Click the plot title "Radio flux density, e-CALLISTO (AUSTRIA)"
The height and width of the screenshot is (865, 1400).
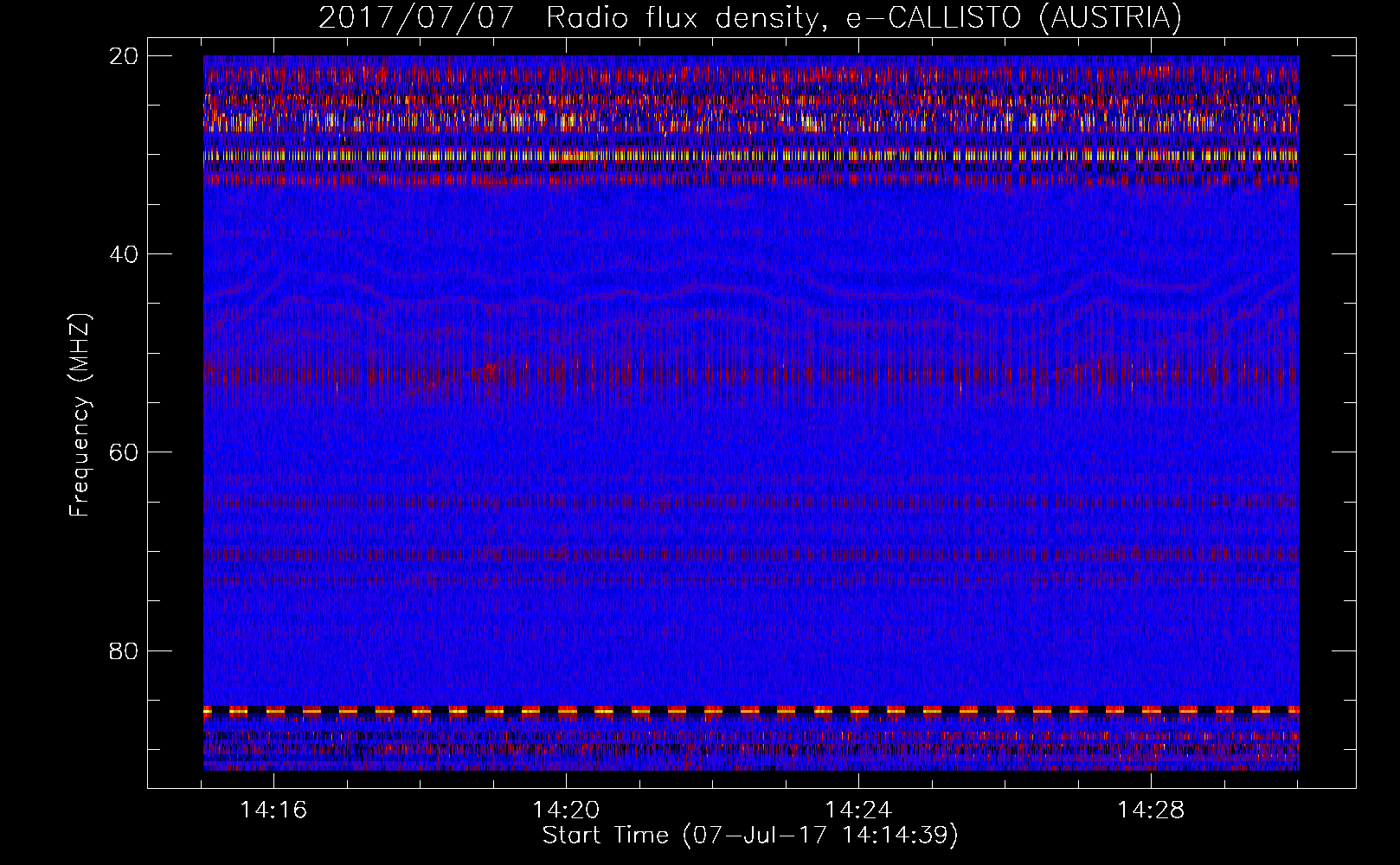tap(864, 18)
